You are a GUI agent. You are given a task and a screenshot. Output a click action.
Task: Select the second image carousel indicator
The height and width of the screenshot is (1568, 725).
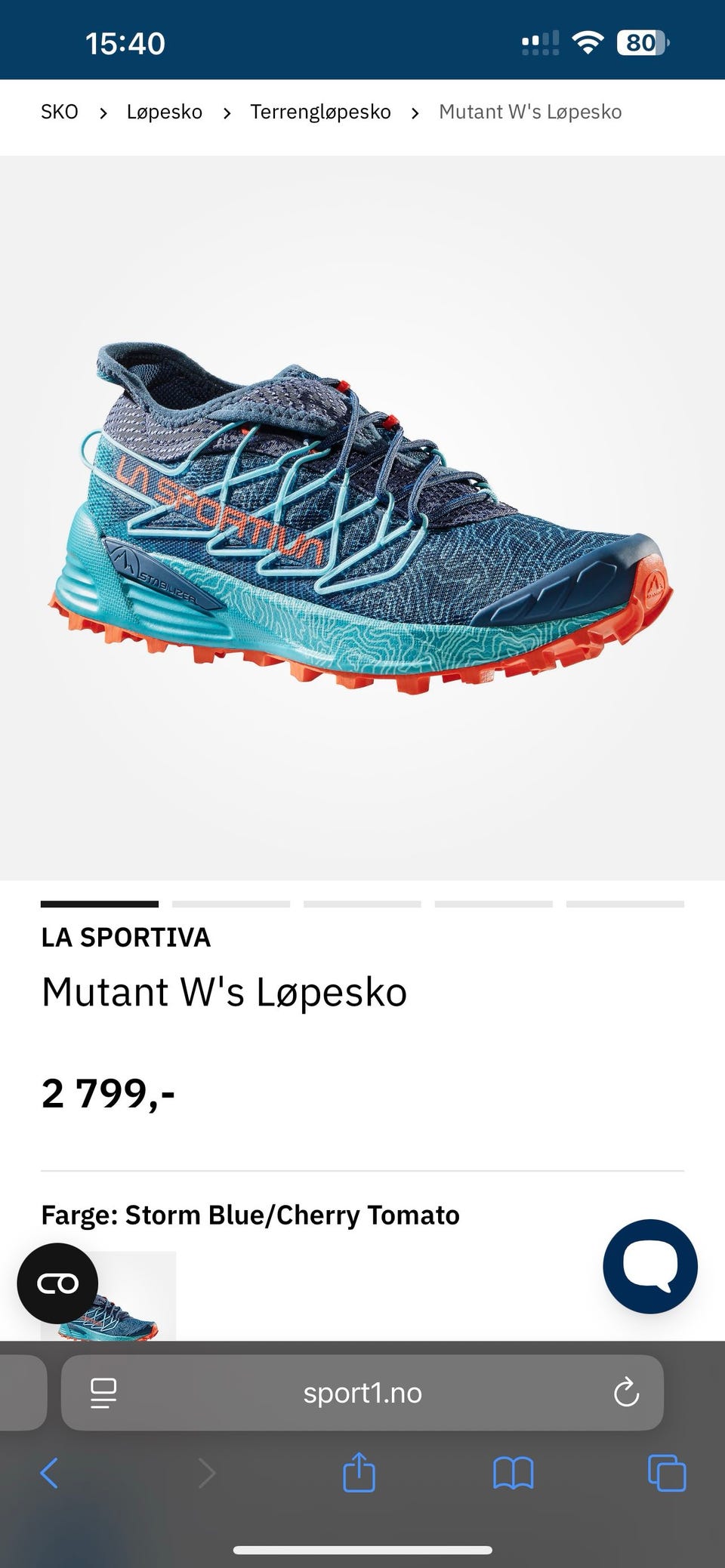(x=231, y=904)
